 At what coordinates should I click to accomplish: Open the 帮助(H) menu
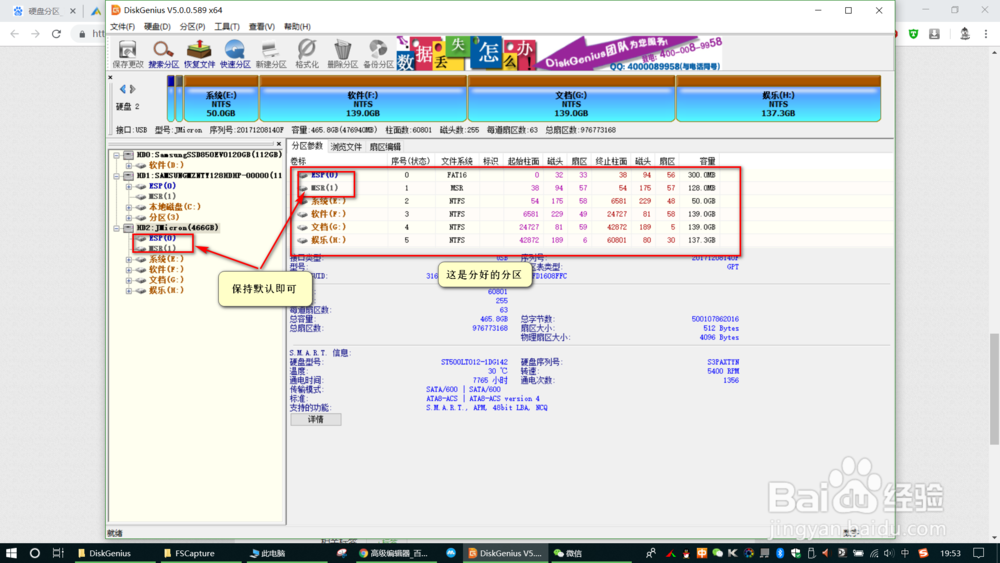pos(297,27)
